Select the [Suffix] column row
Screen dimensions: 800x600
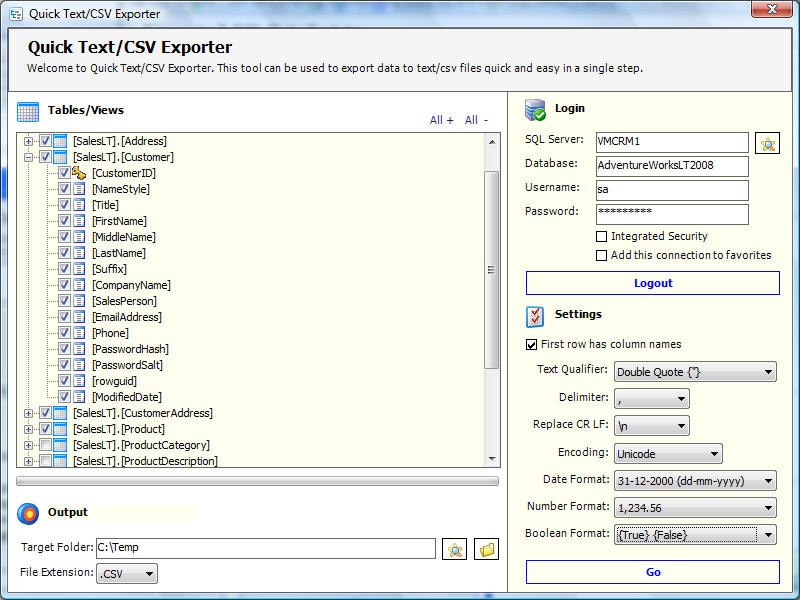tap(109, 269)
